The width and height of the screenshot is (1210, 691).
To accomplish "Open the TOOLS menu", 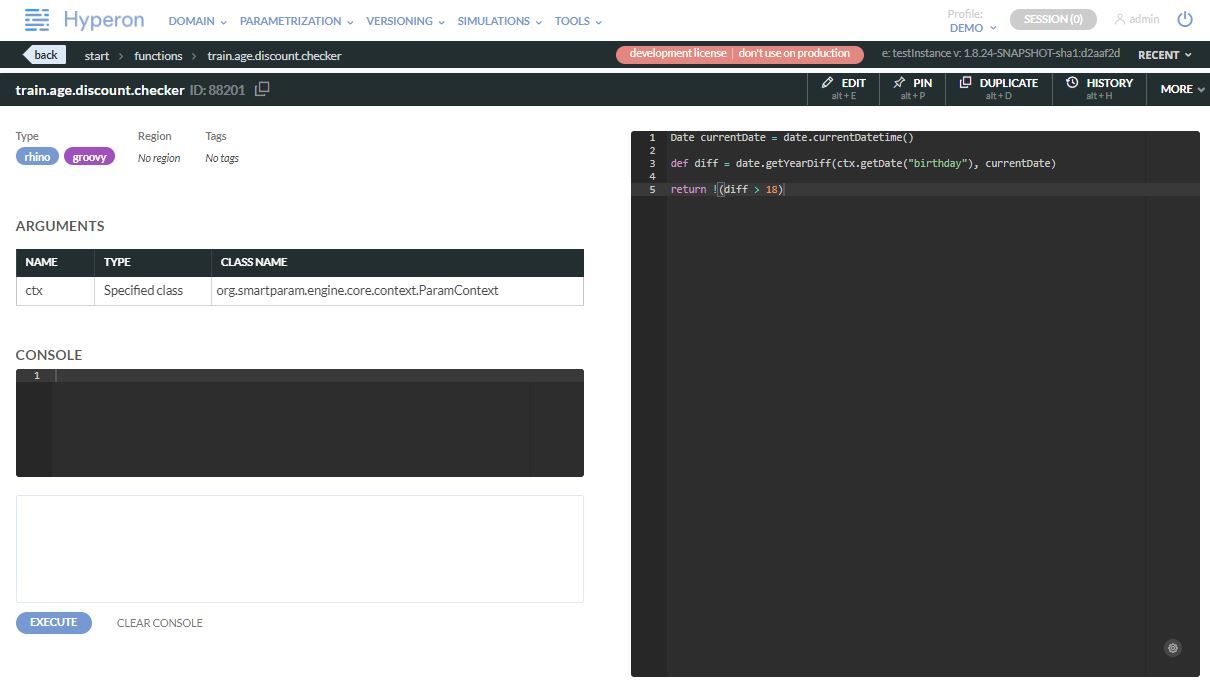I will pos(578,21).
